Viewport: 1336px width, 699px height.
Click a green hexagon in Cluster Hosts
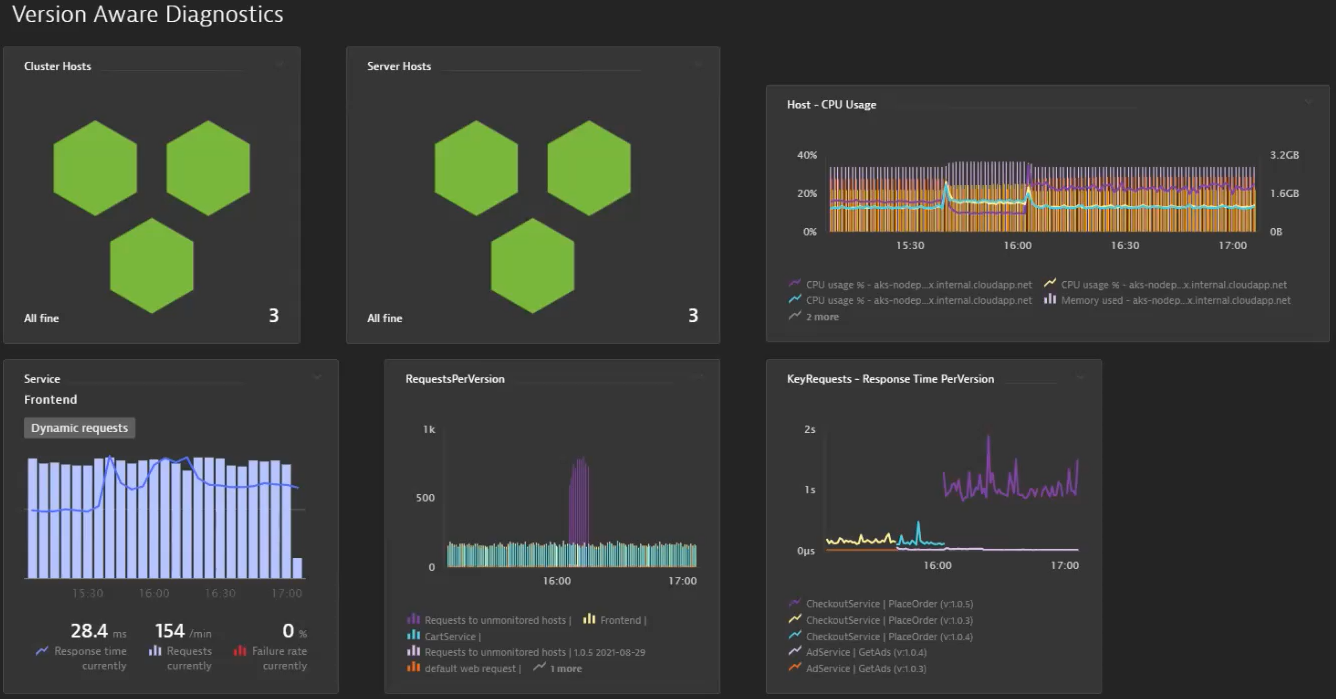coord(95,168)
